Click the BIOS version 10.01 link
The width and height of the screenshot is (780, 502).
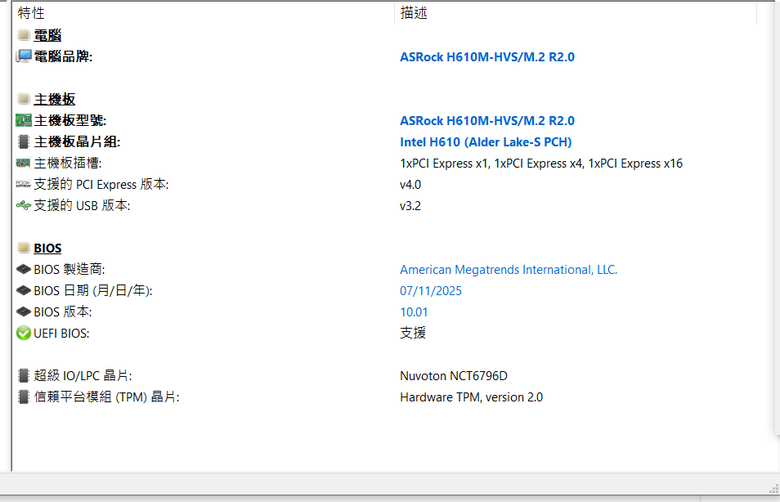pos(414,312)
